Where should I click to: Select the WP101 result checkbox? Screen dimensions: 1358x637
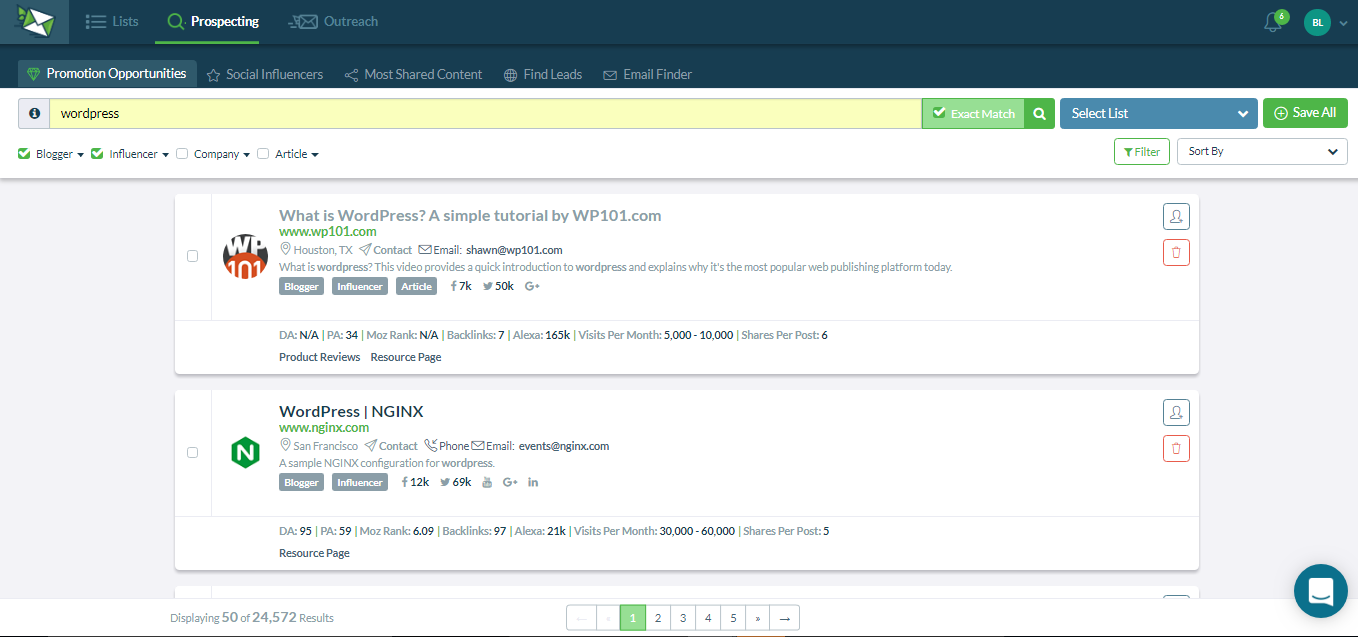(193, 256)
